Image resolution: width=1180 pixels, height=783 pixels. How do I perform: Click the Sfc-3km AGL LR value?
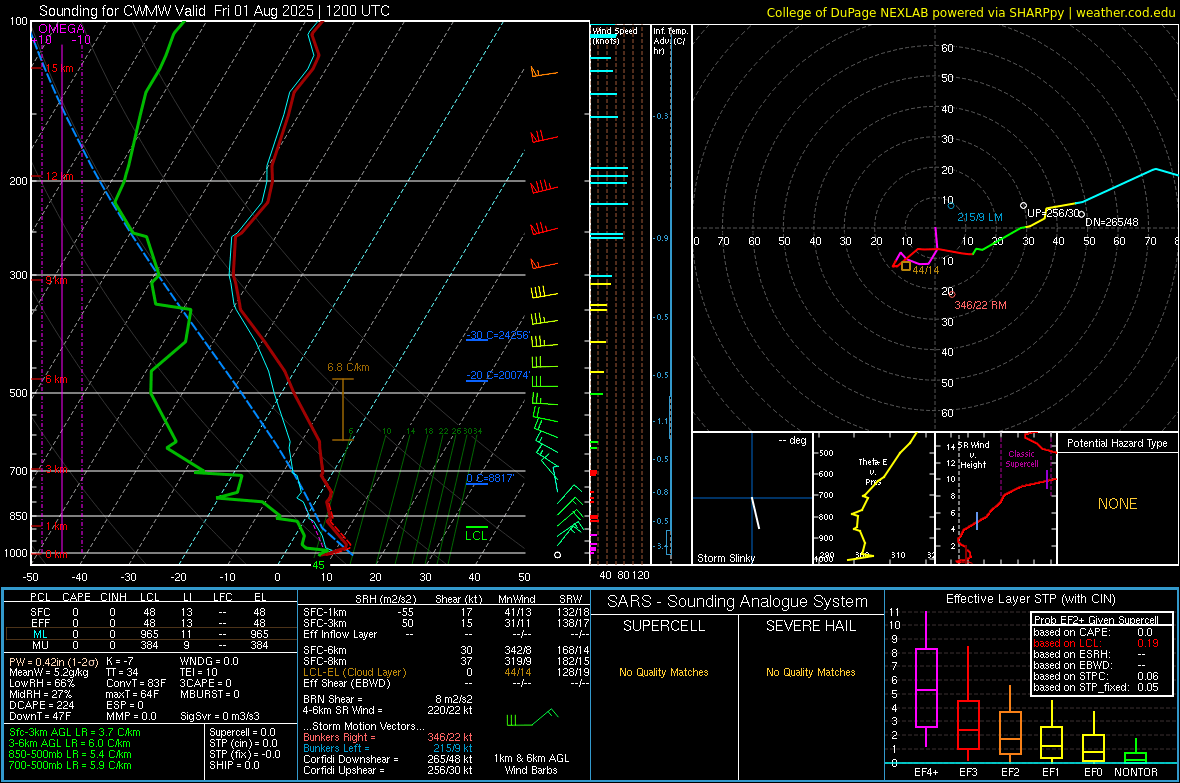click(x=75, y=732)
